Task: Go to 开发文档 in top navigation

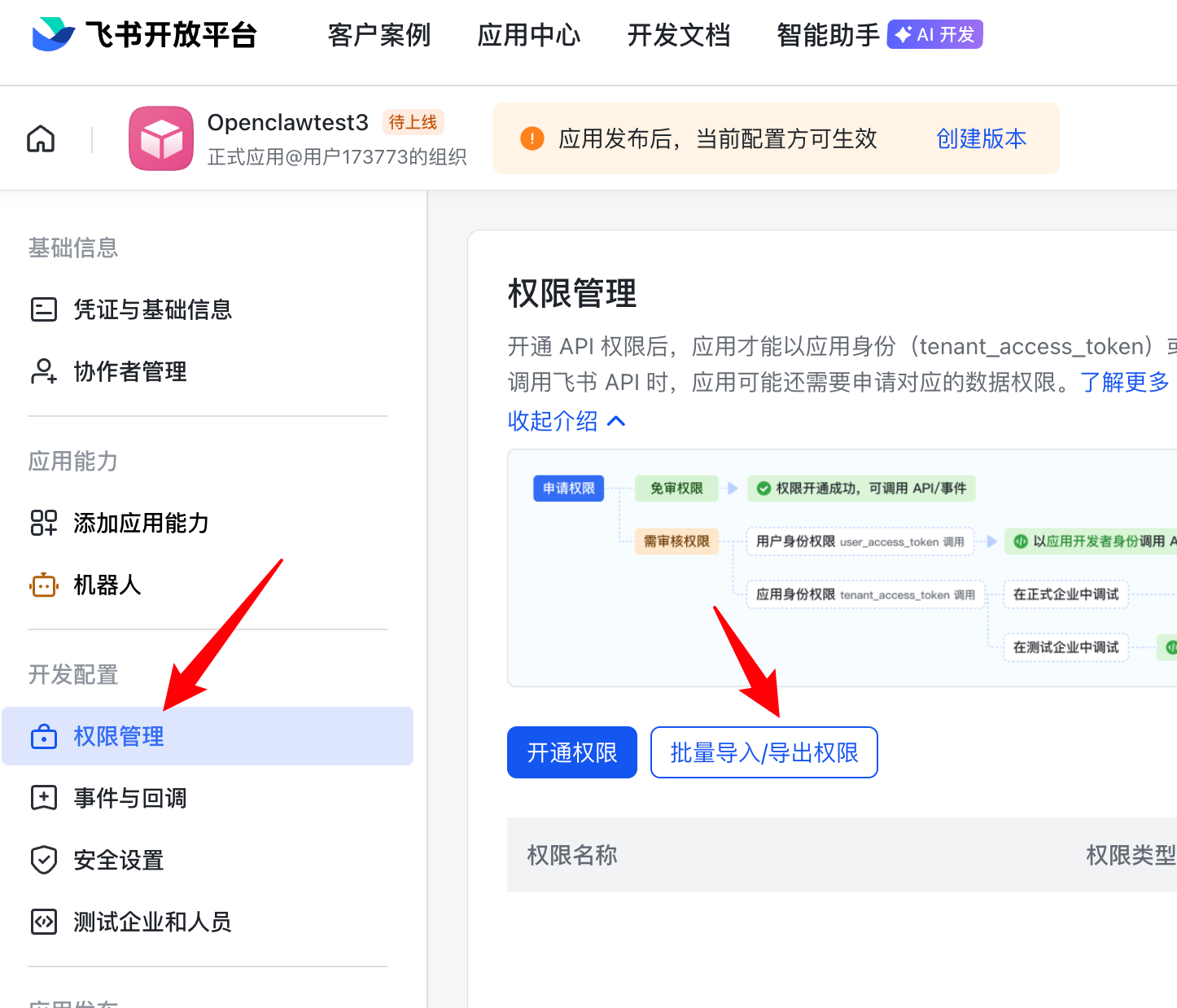Action: (x=678, y=35)
